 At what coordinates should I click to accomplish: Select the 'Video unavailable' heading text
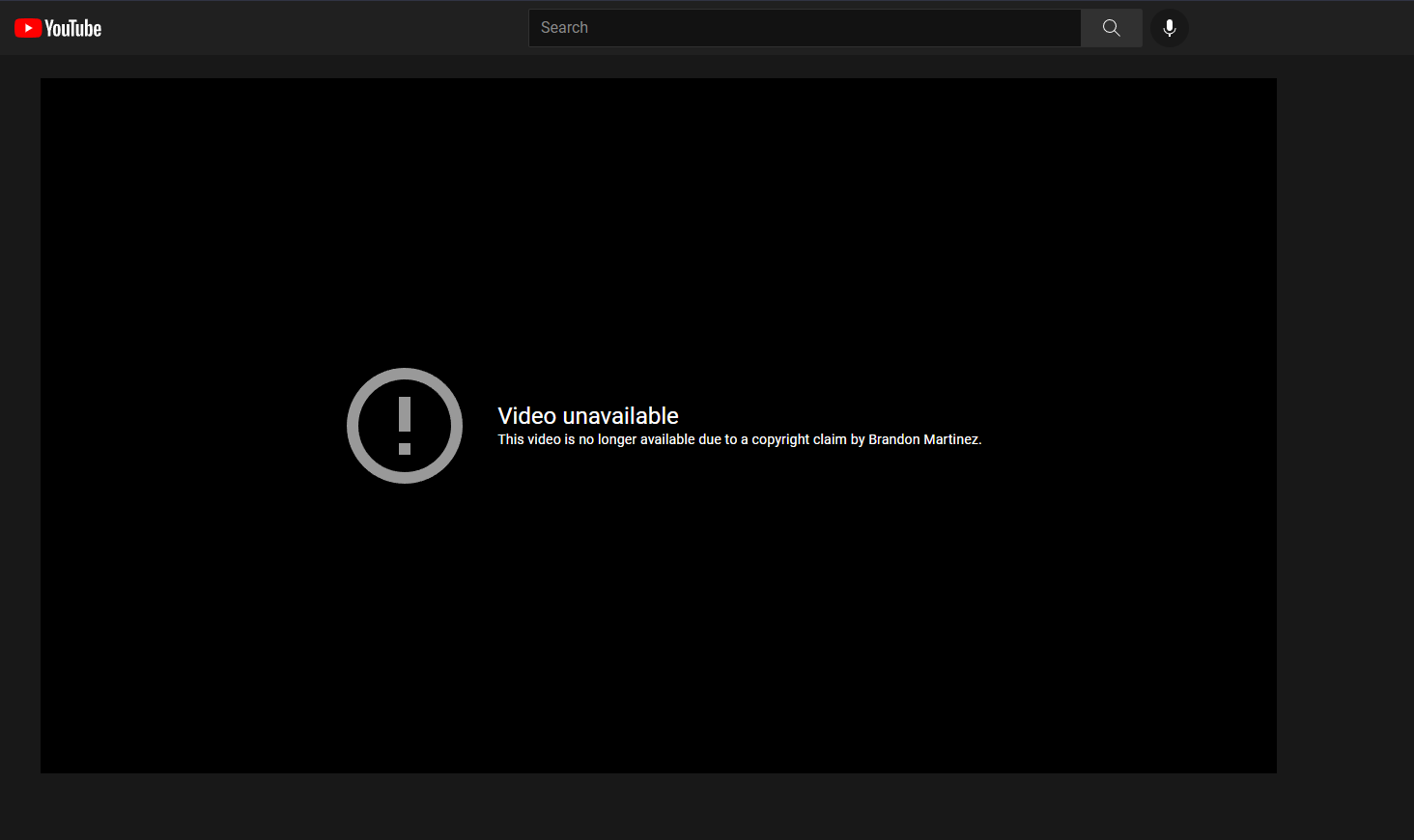(x=588, y=416)
